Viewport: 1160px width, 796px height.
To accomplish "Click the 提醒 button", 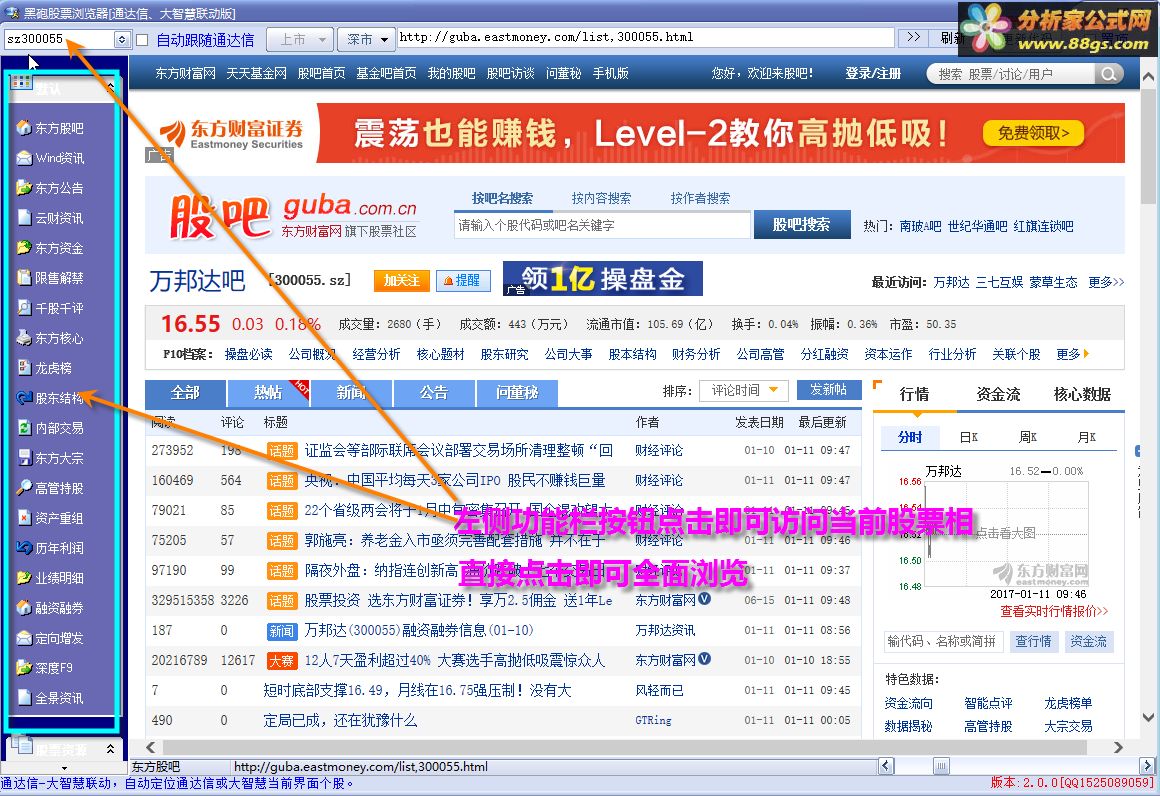I will 463,280.
